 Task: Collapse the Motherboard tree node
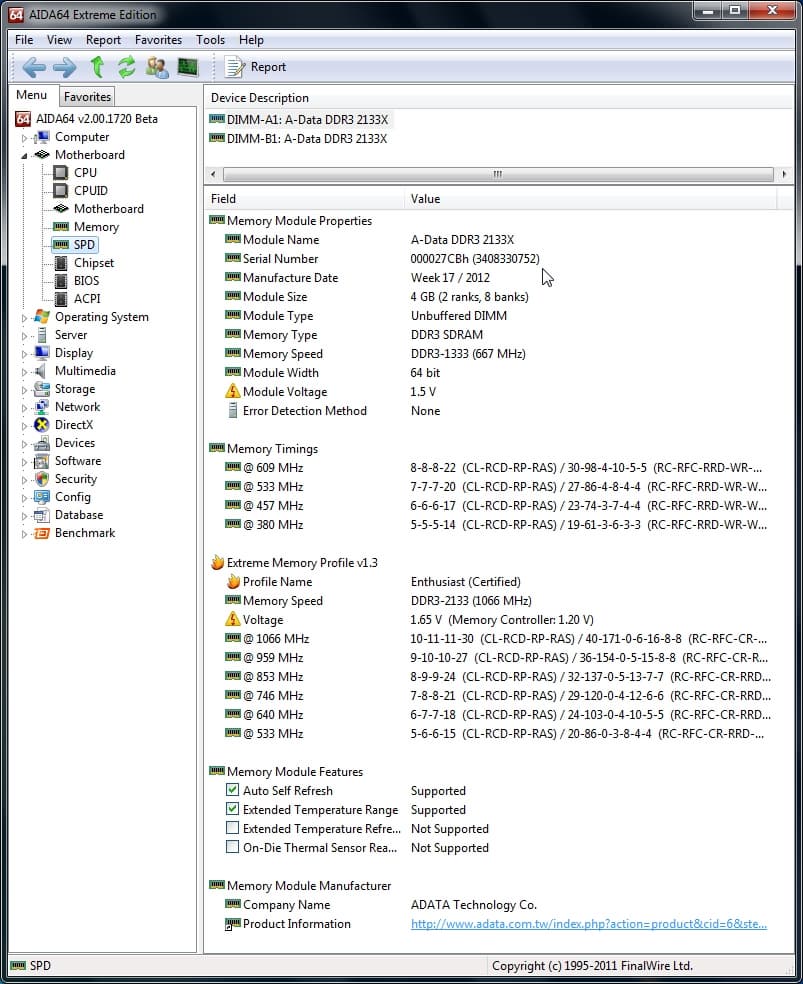point(24,155)
